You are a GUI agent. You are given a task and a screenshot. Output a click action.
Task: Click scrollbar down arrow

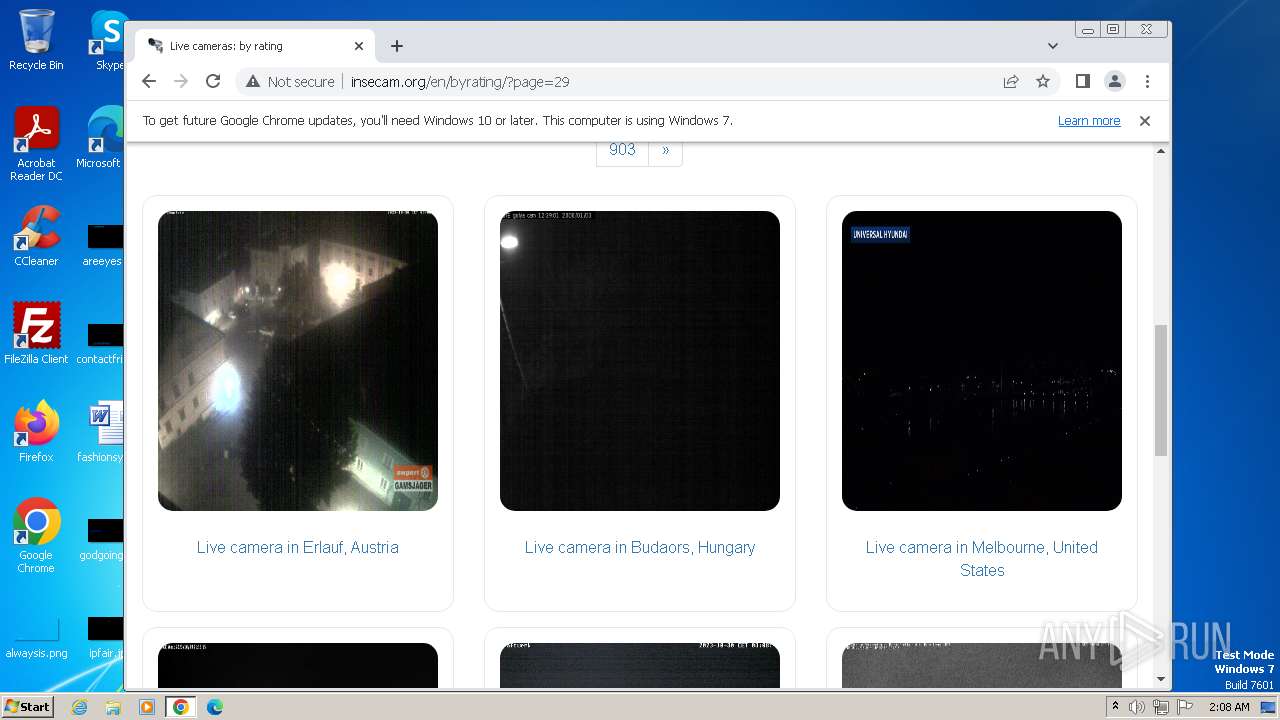pyautogui.click(x=1161, y=679)
